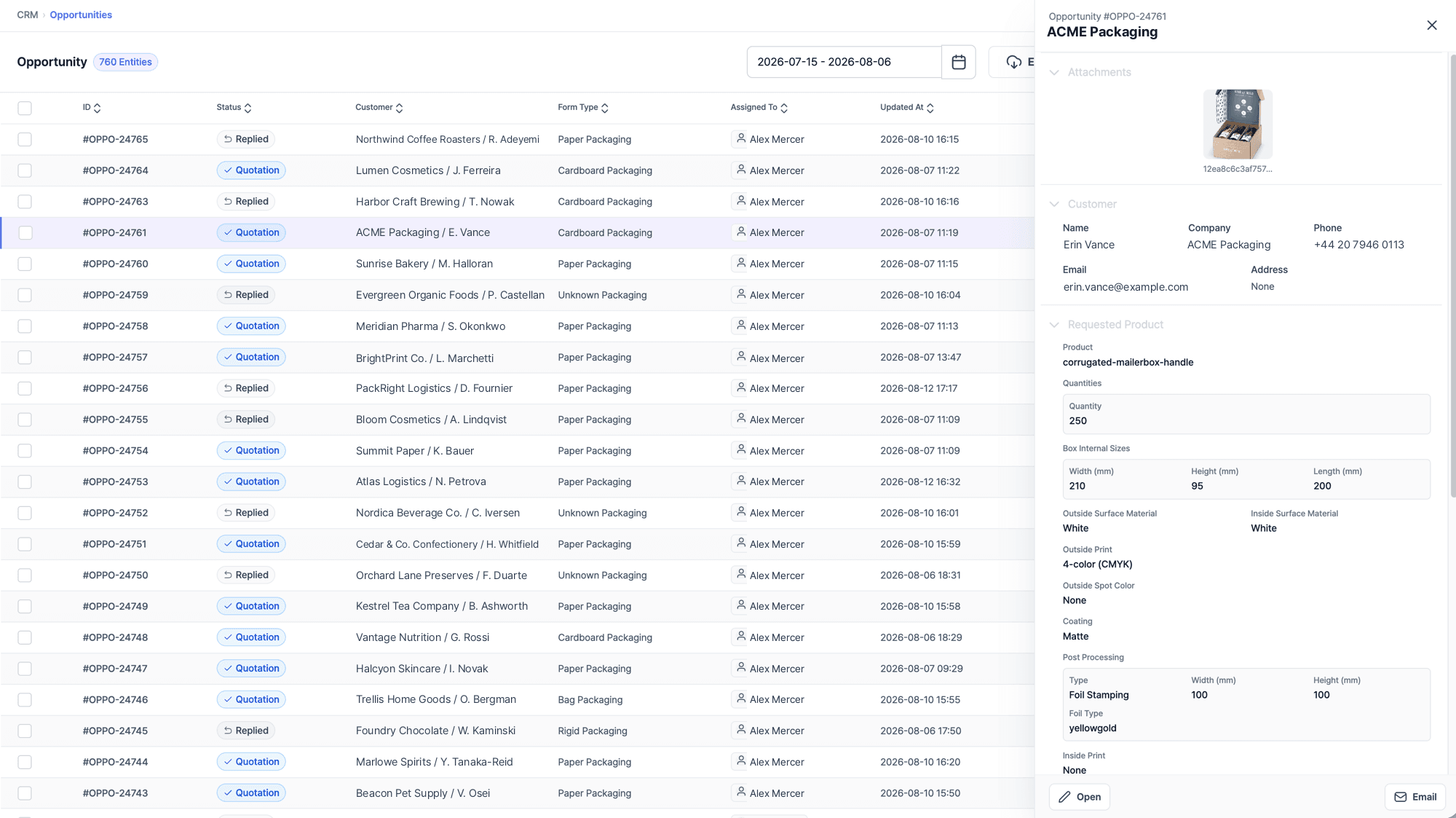Check the box for #OPPO-24753
Image resolution: width=1456 pixels, height=818 pixels.
coord(25,481)
